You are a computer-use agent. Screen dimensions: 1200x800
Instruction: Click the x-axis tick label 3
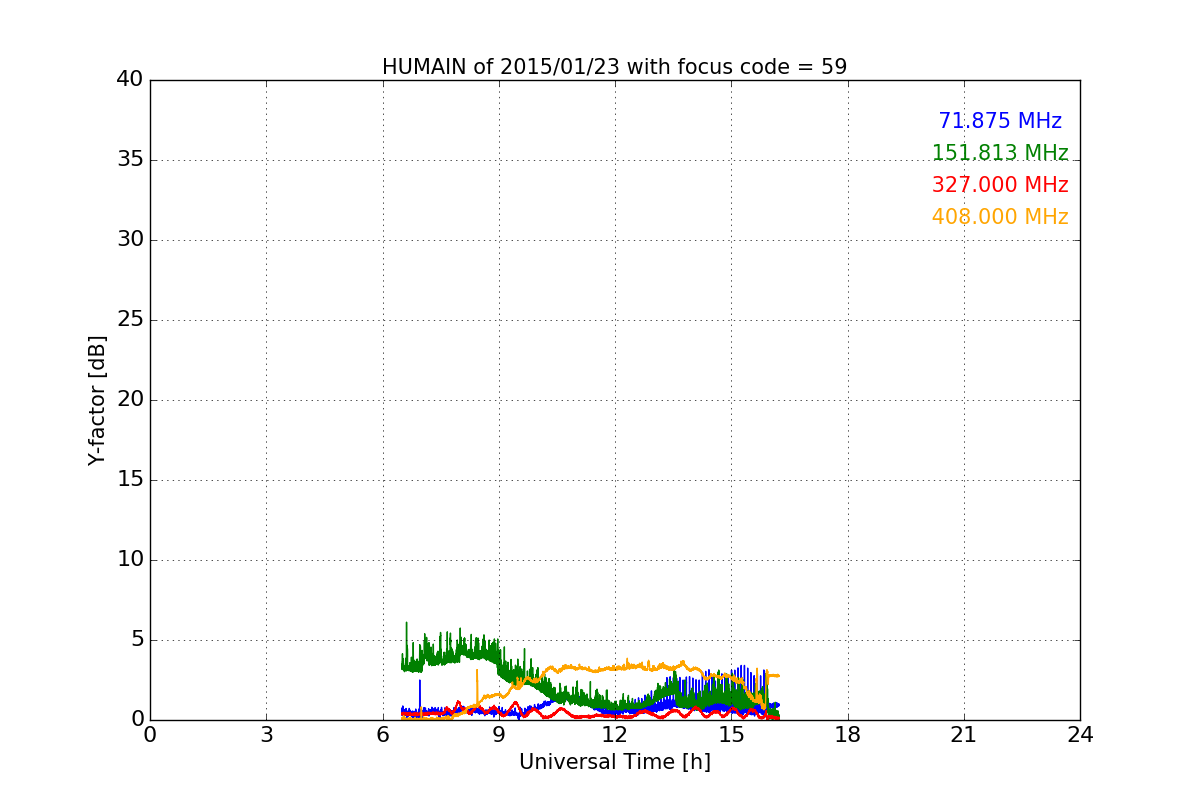[266, 734]
